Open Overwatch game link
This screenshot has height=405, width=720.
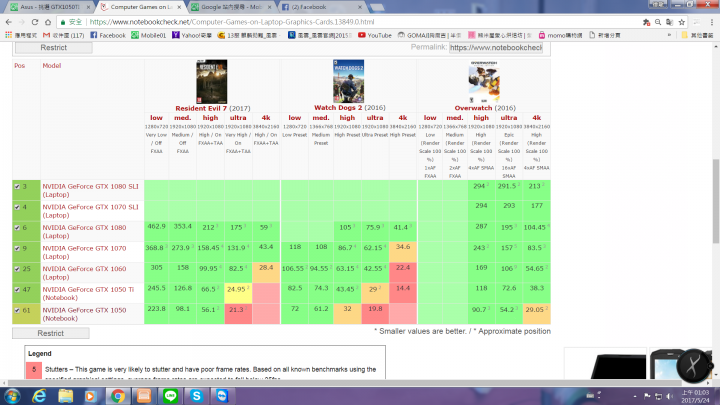pyautogui.click(x=473, y=108)
